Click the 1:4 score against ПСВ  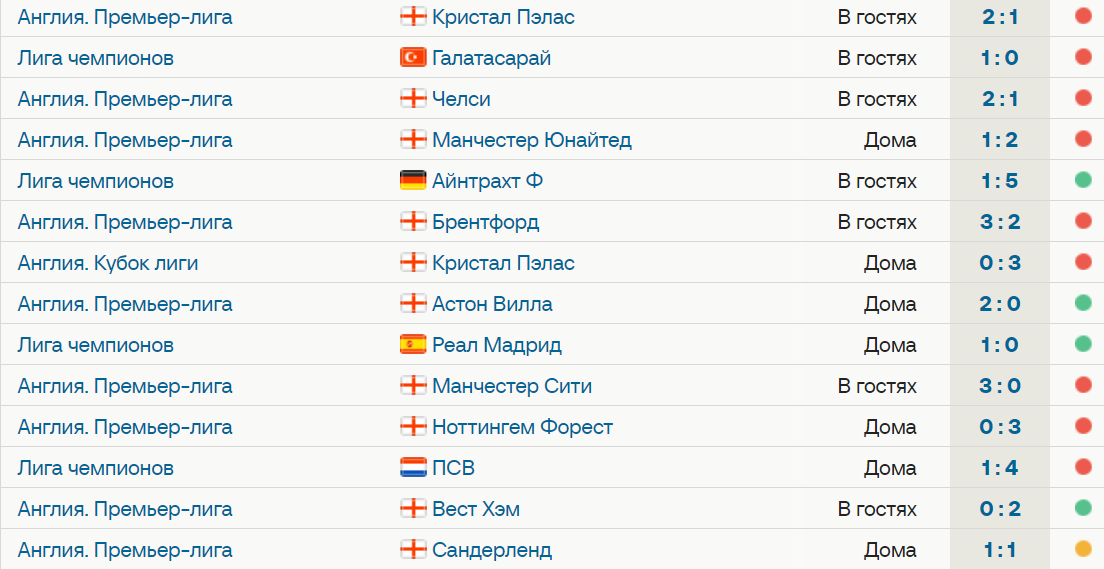coord(999,468)
